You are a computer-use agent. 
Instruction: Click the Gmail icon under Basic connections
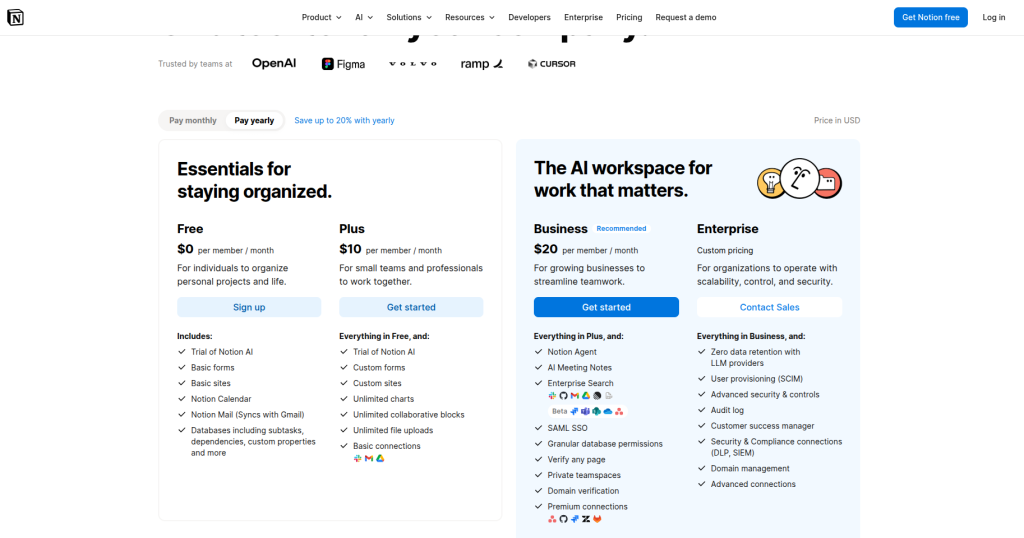coord(369,458)
